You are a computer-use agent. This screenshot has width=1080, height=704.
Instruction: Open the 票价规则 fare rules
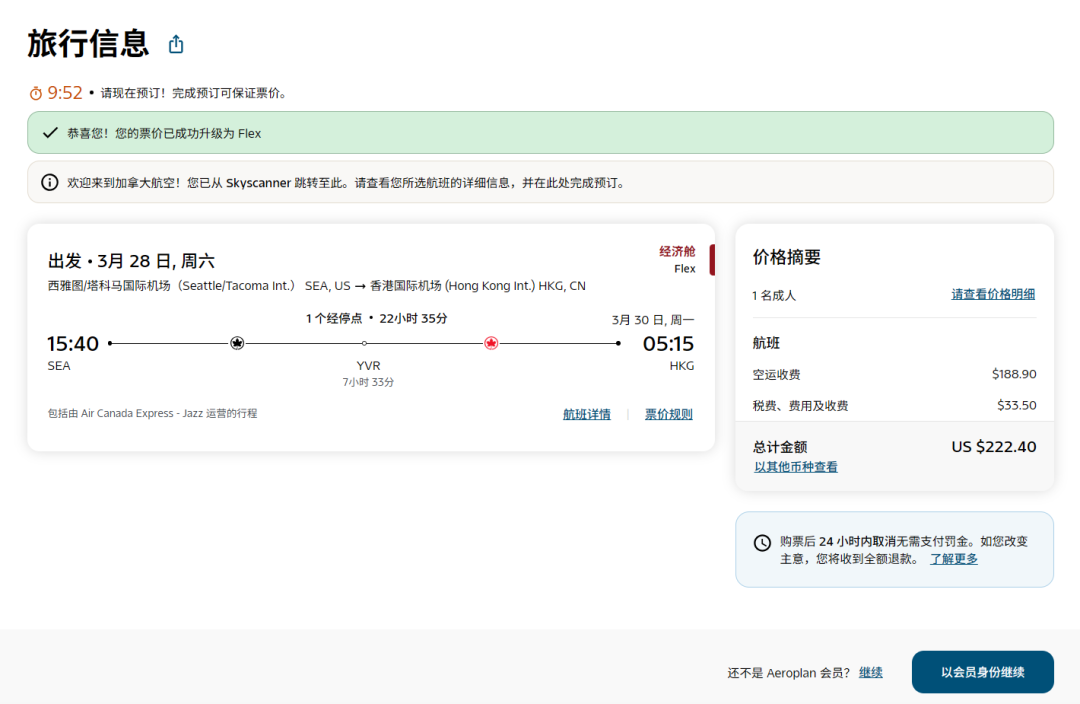pos(668,414)
